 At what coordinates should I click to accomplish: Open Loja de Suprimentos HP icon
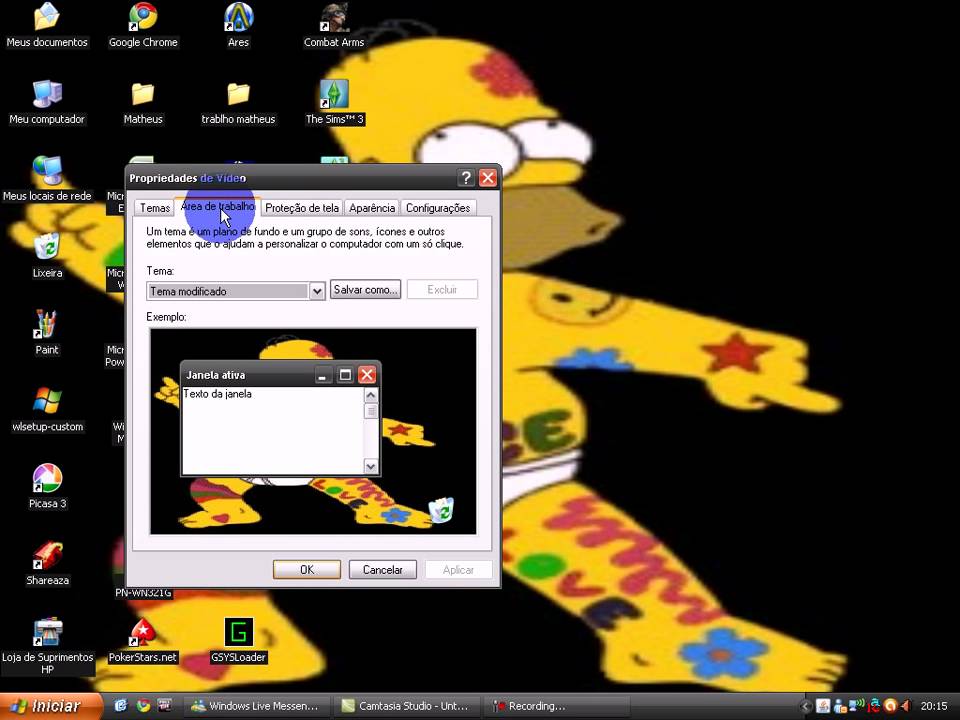point(47,647)
